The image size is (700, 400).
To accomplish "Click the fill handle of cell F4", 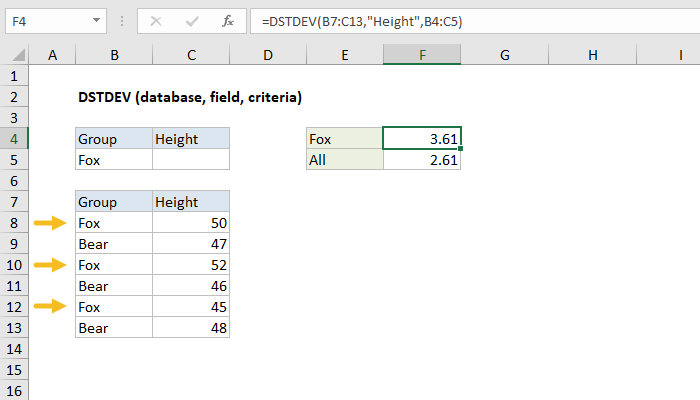I will pos(460,148).
